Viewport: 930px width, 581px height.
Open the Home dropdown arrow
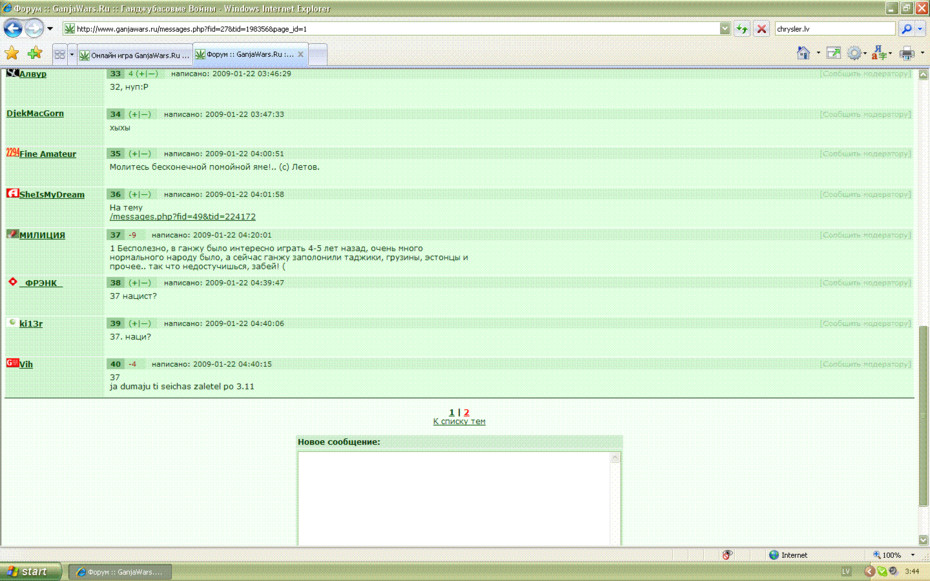point(818,53)
